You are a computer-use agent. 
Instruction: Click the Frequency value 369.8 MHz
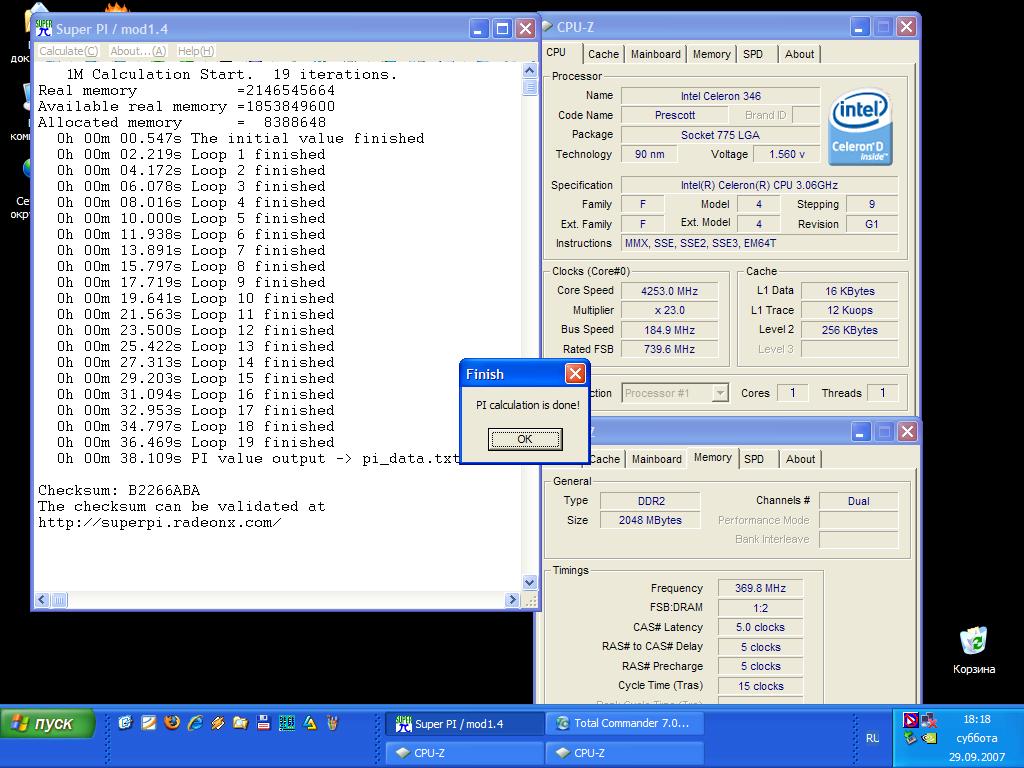click(x=760, y=588)
